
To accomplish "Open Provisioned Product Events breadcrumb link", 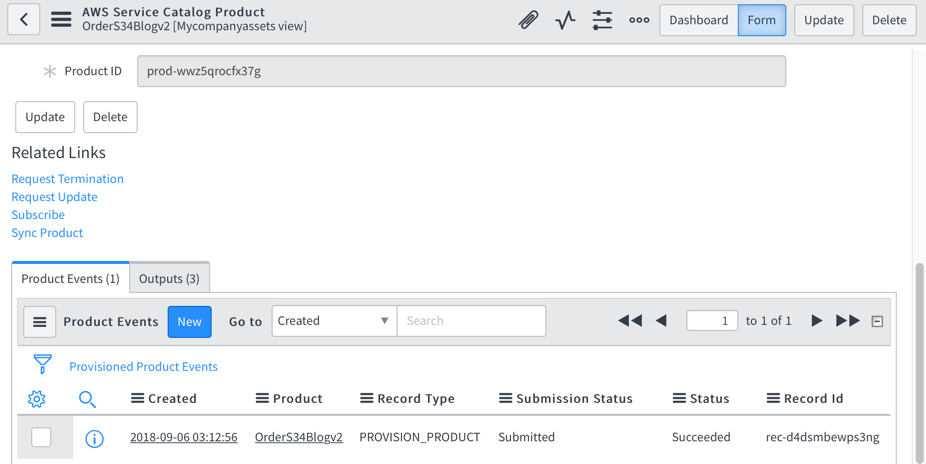I will [144, 367].
